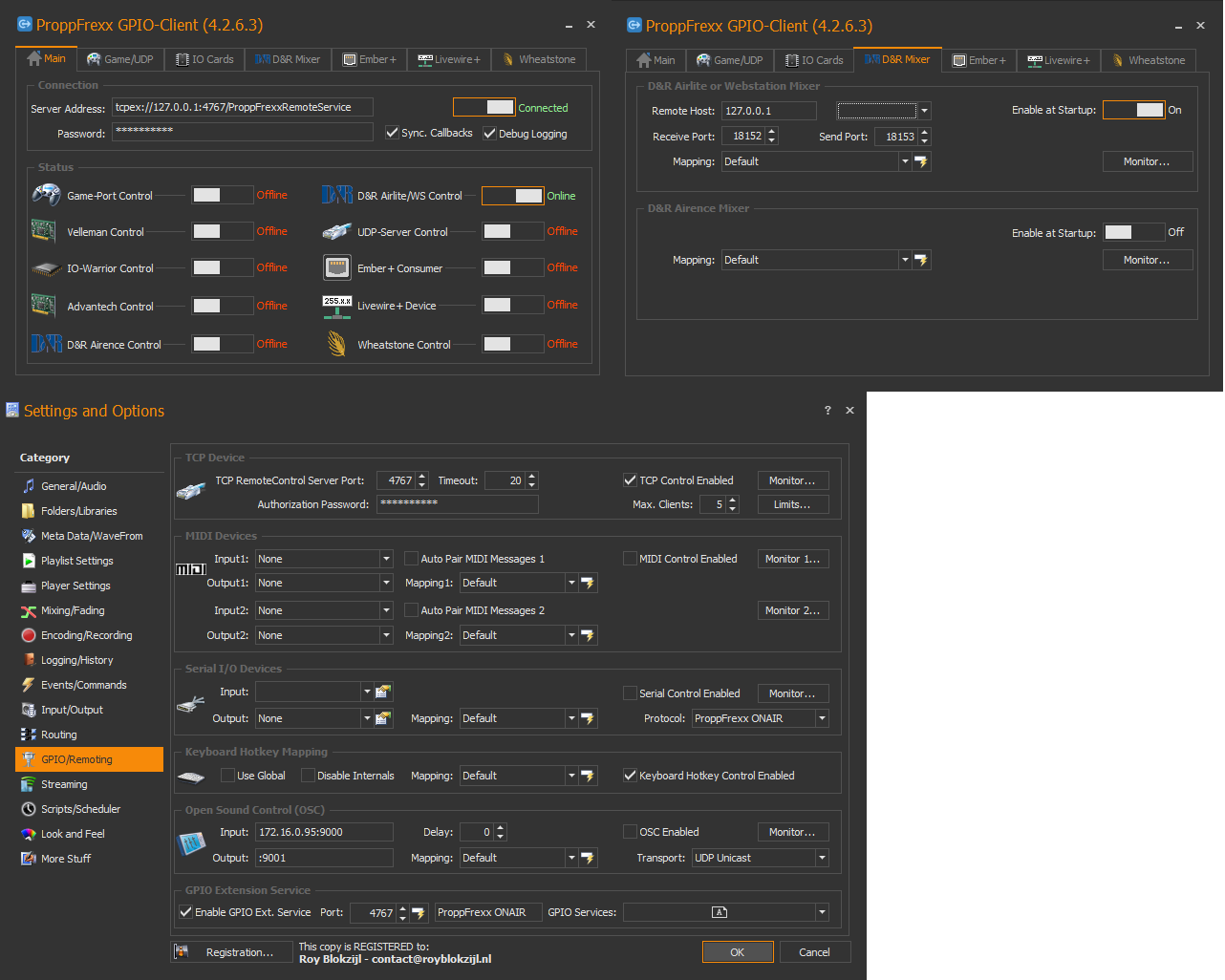Click the UDP-Server Control plug icon
The height and width of the screenshot is (980, 1225).
point(337,231)
